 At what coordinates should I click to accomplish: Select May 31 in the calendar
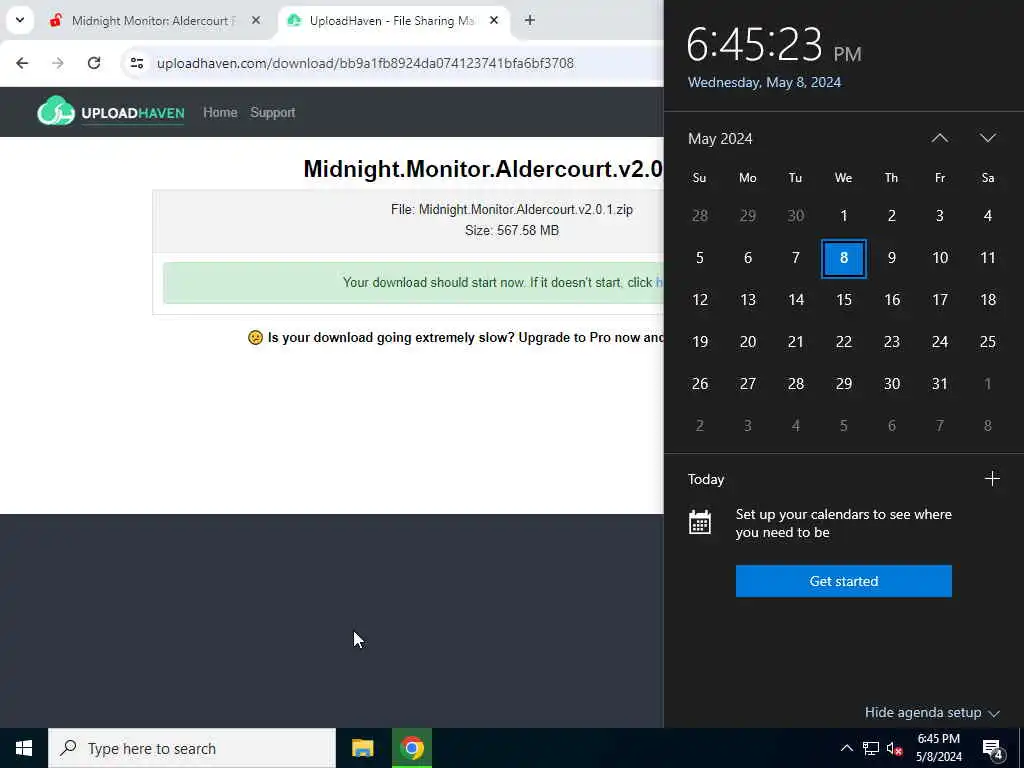coord(940,383)
